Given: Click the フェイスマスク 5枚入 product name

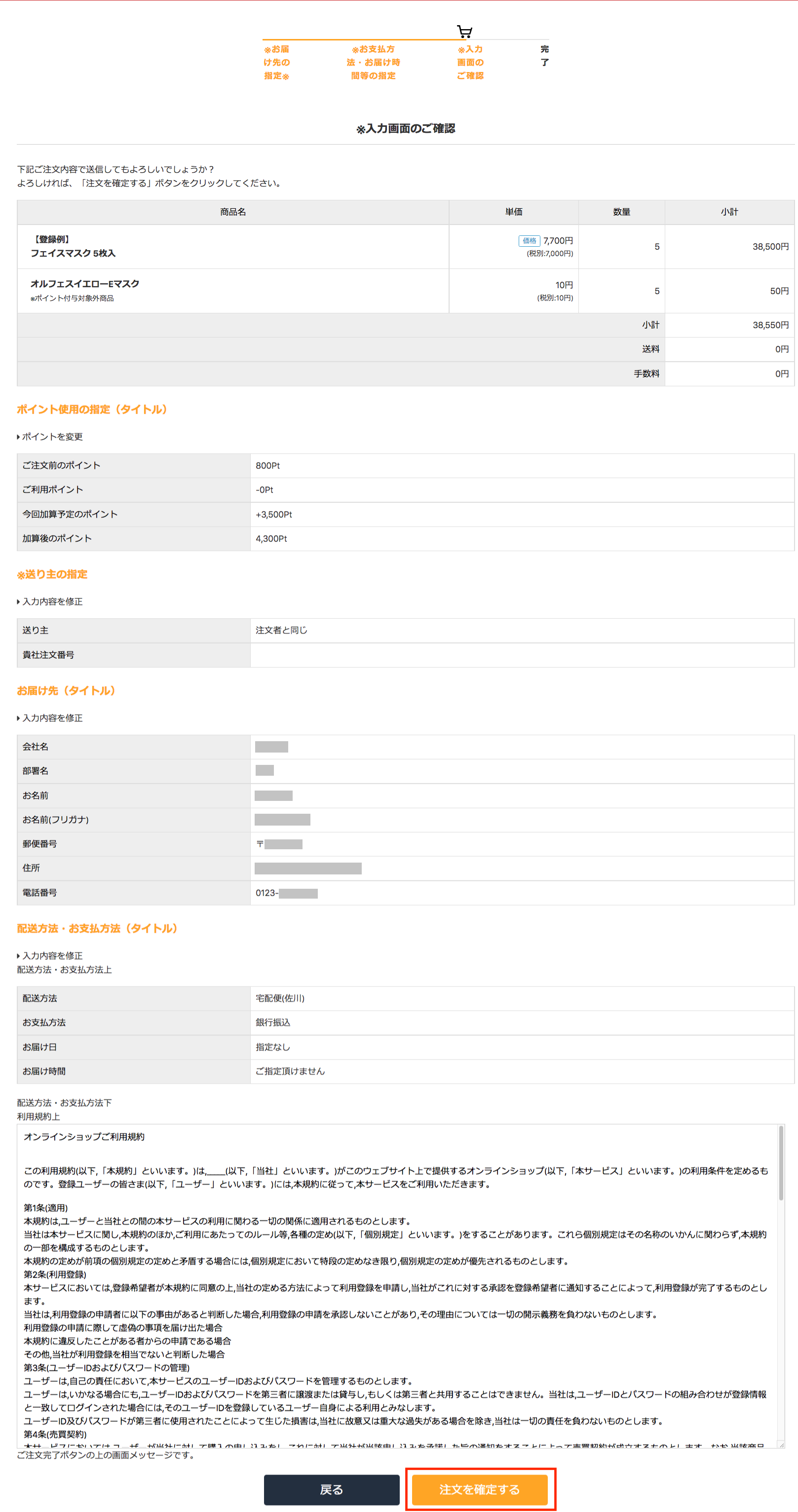Looking at the screenshot, I should click(73, 254).
